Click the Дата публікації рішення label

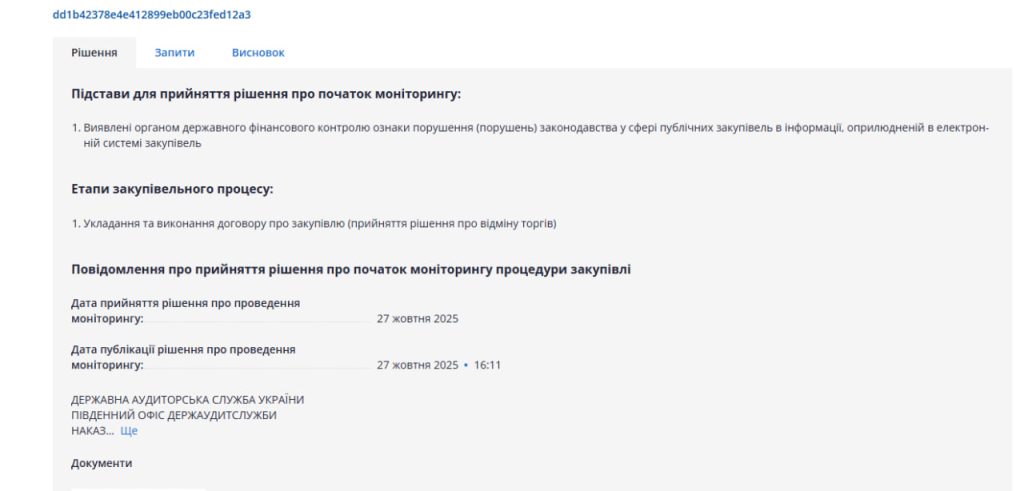[x=183, y=350]
